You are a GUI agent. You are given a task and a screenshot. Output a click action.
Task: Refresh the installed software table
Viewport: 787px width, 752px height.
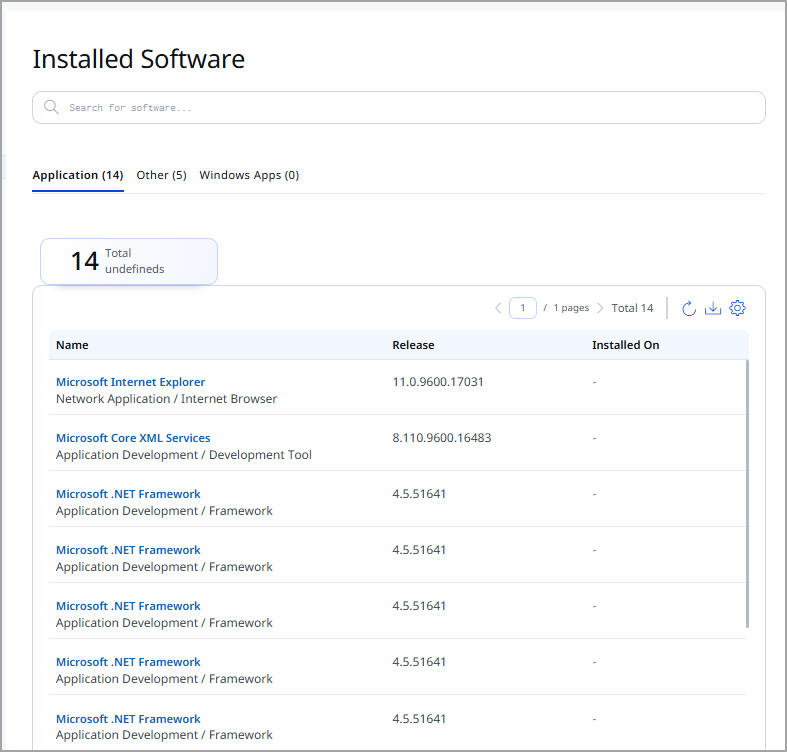tap(689, 308)
